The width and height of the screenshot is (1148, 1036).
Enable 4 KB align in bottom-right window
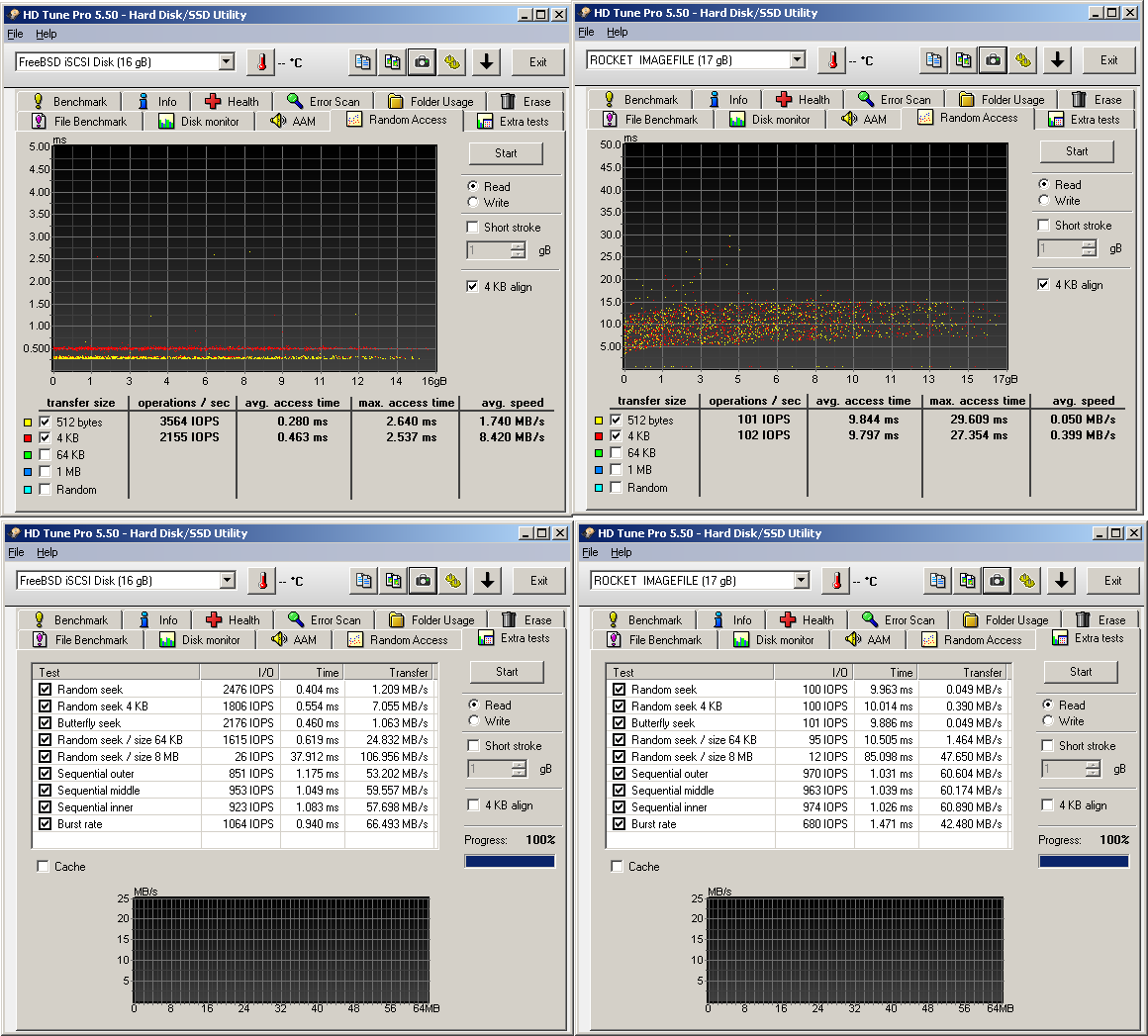tap(1048, 804)
